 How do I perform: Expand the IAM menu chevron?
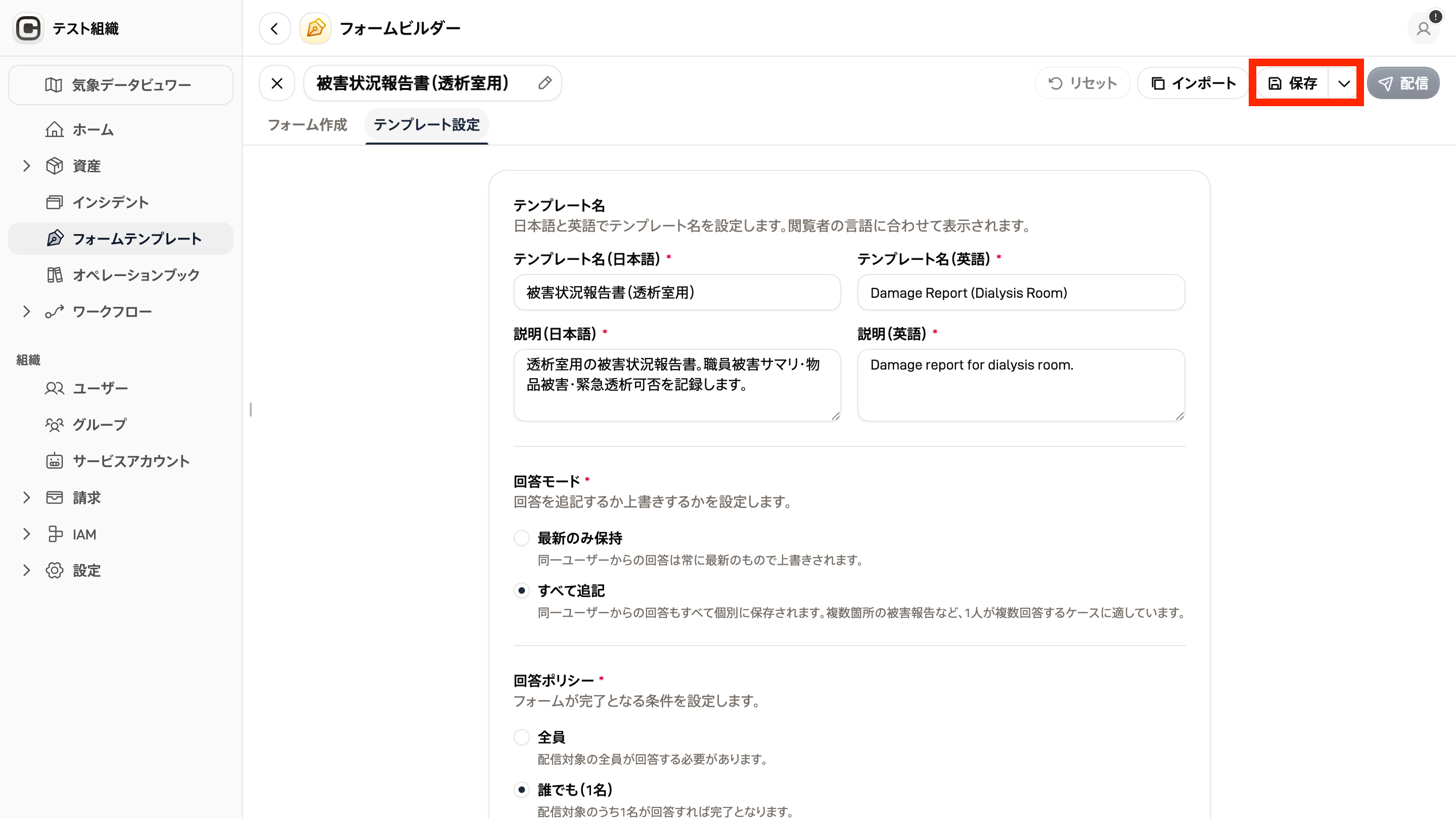click(26, 534)
